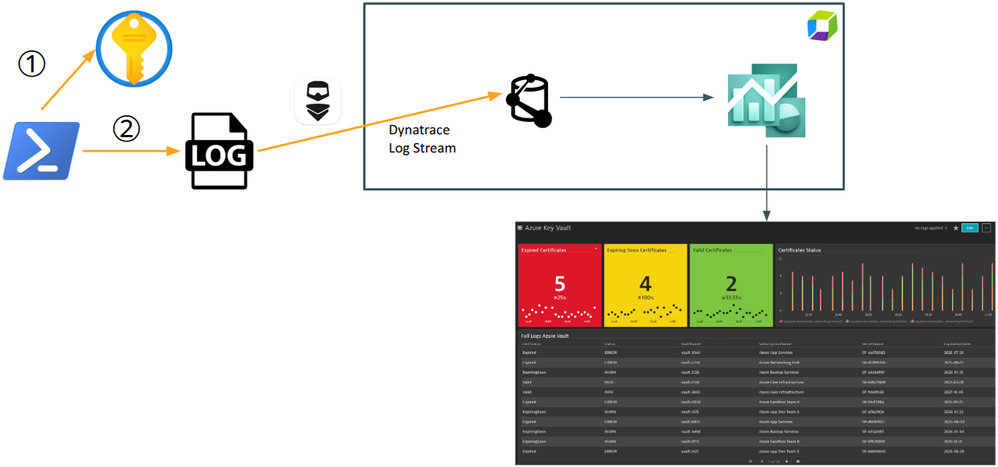Click the LOG file icon
The image size is (998, 467).
[219, 151]
